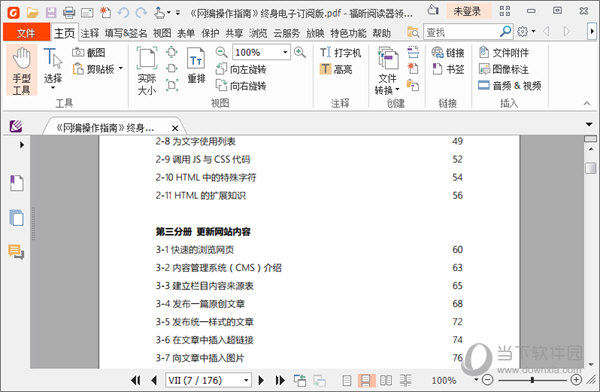600x392 pixels.
Task: Zoom out using status bar minus button
Action: pyautogui.click(x=488, y=380)
